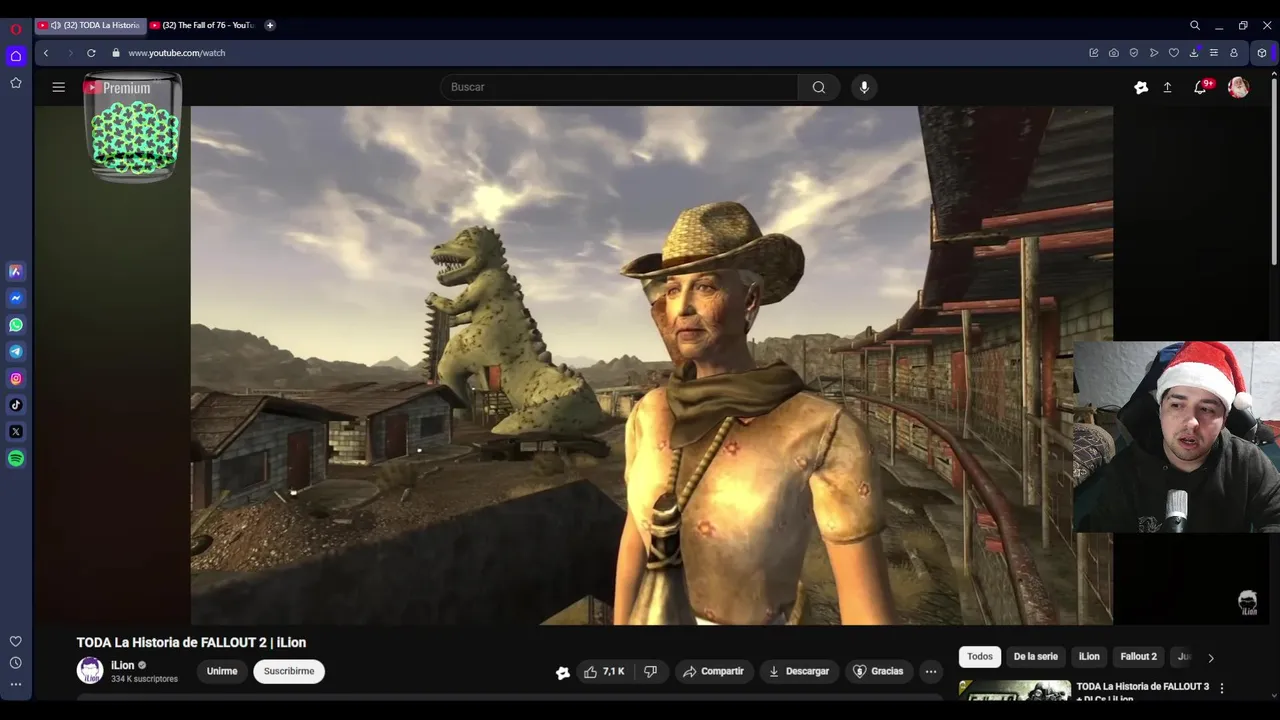Open browsing history clock in sidebar
The height and width of the screenshot is (720, 1280).
pos(16,663)
